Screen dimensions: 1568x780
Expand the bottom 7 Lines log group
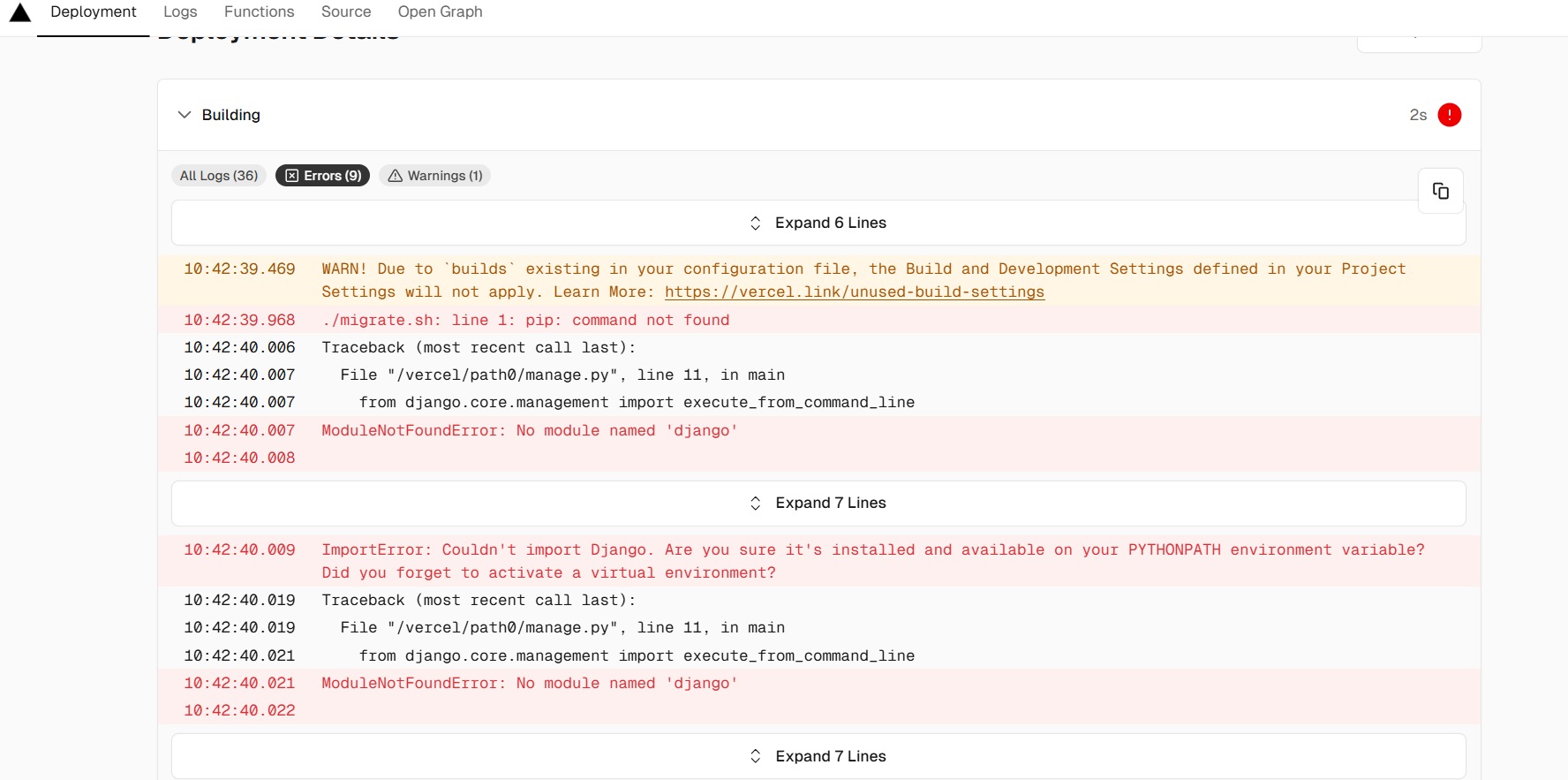[x=830, y=756]
